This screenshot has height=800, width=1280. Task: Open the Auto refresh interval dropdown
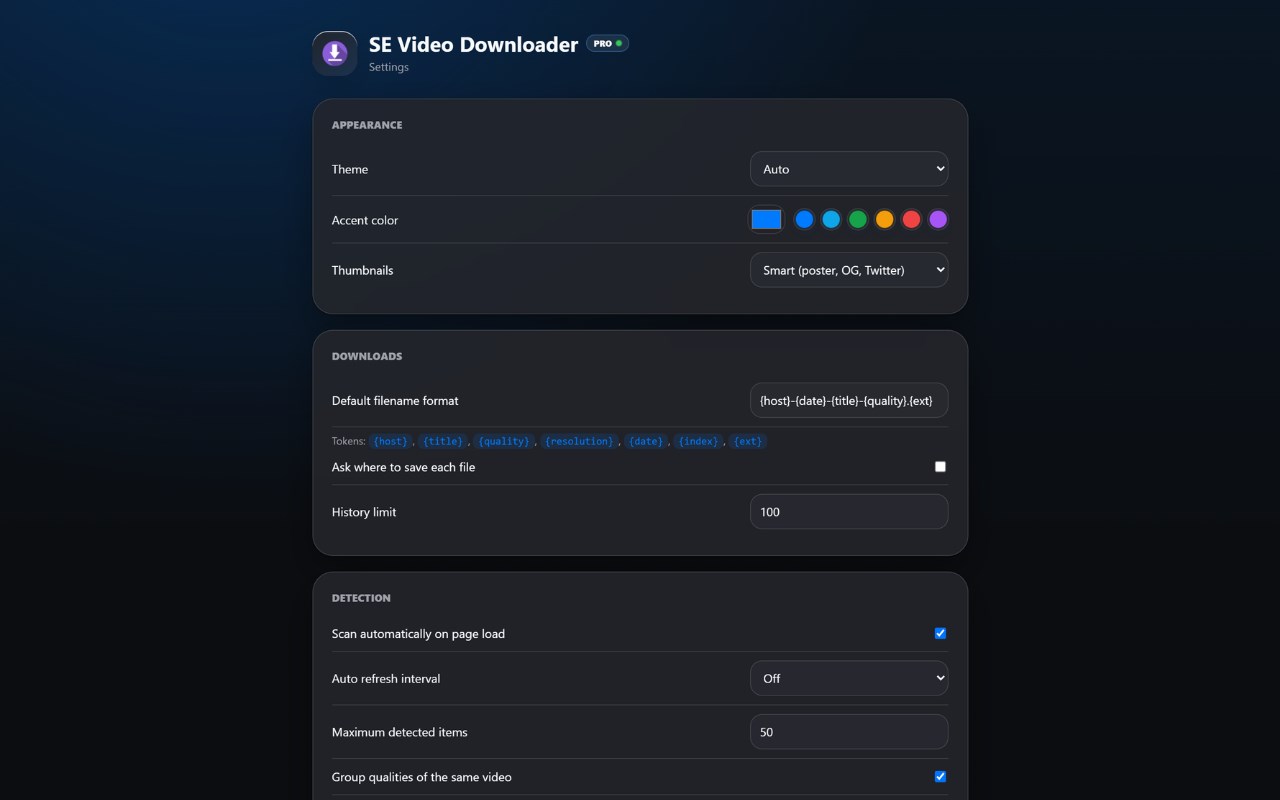[849, 678]
